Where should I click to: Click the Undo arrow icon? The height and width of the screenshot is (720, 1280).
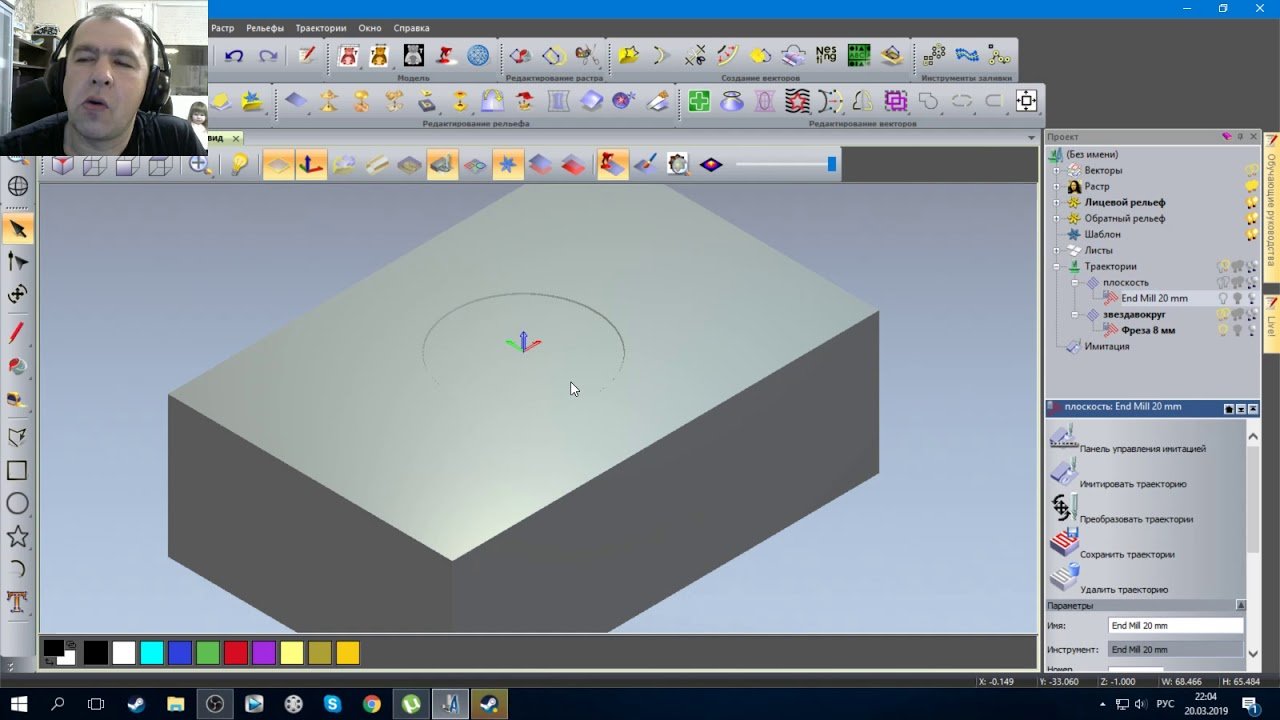click(234, 56)
